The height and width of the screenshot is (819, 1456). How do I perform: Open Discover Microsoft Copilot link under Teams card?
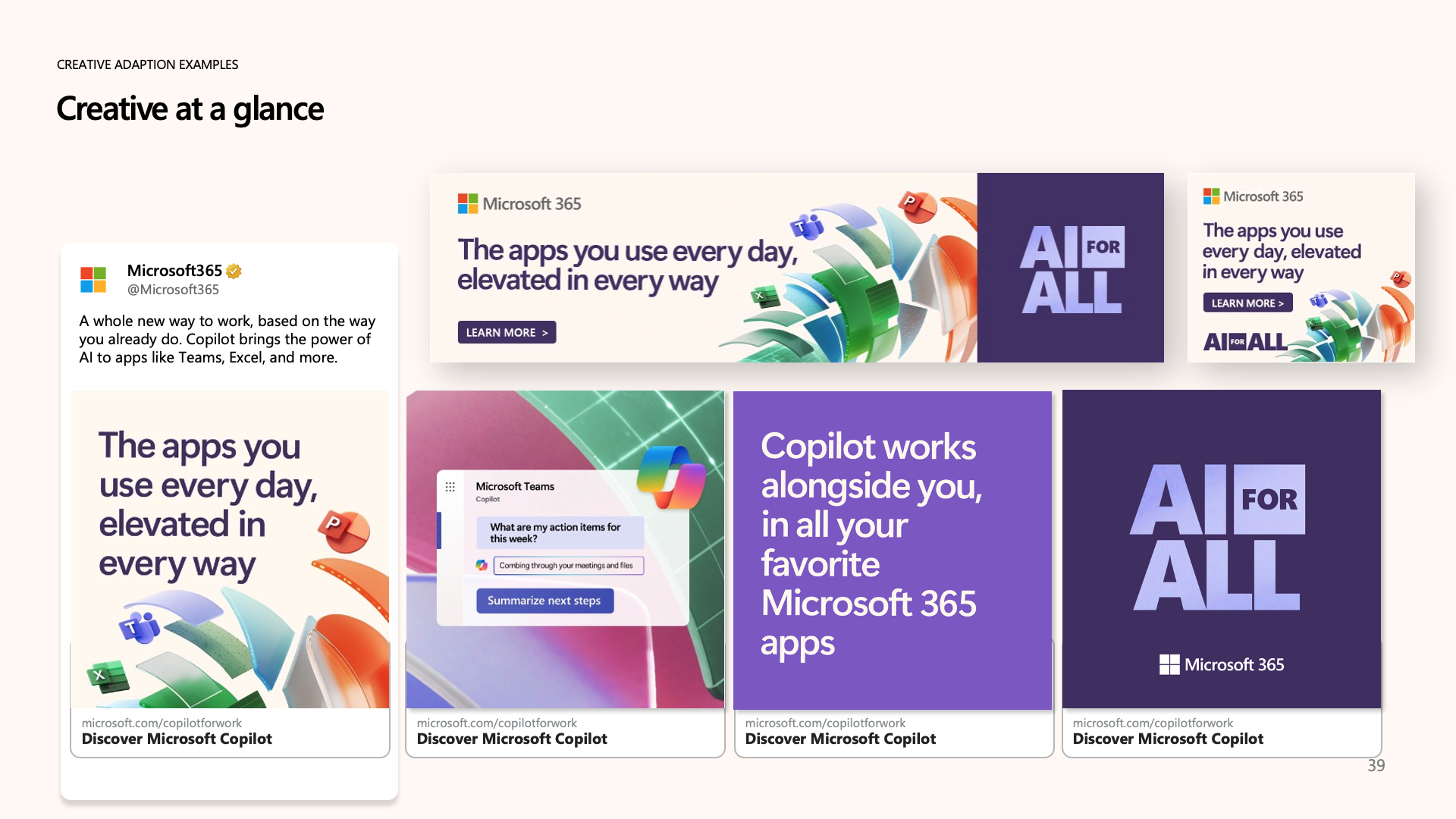pyautogui.click(x=512, y=739)
